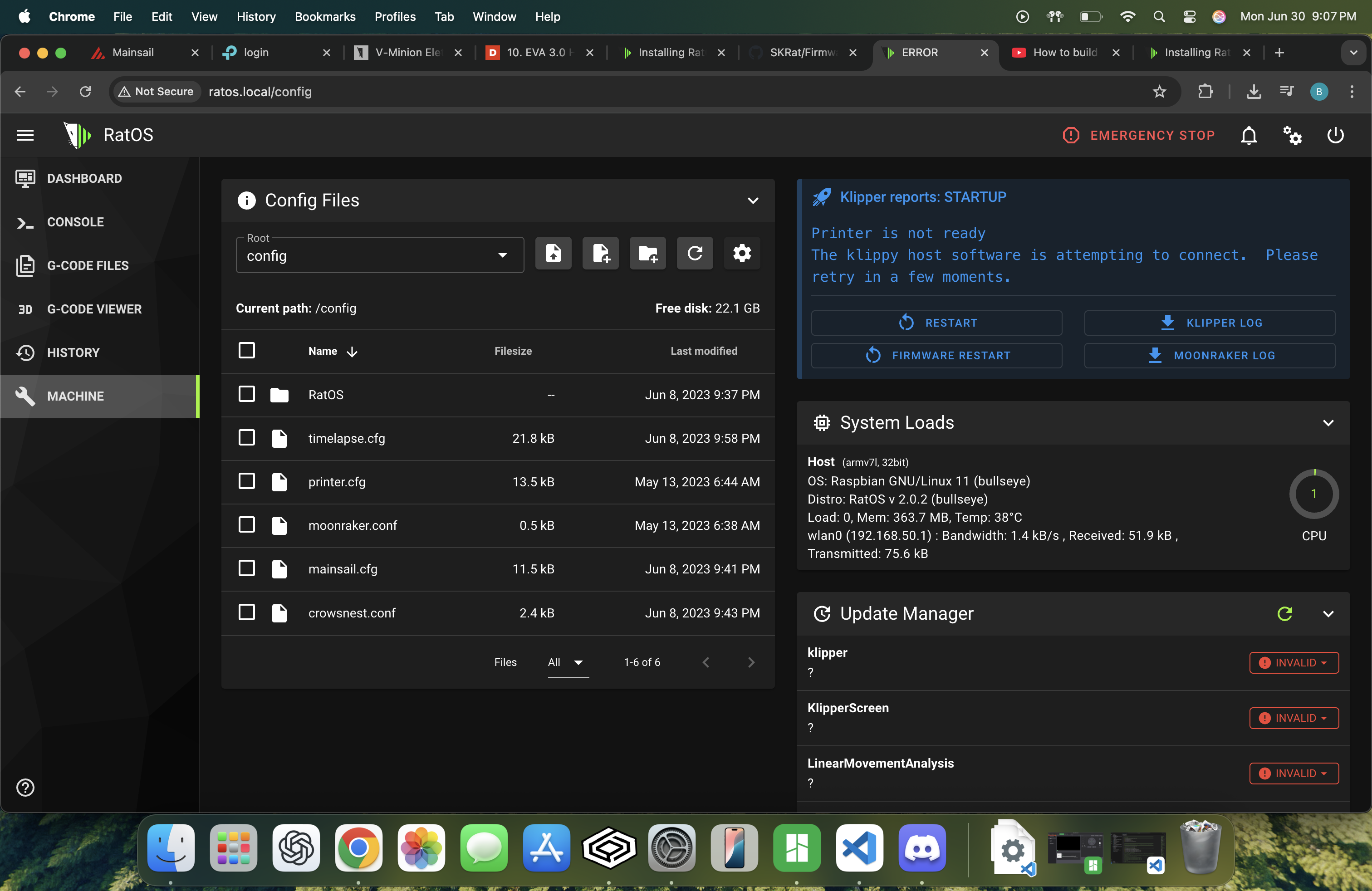Refresh the config file list
The image size is (1372, 891).
point(695,253)
